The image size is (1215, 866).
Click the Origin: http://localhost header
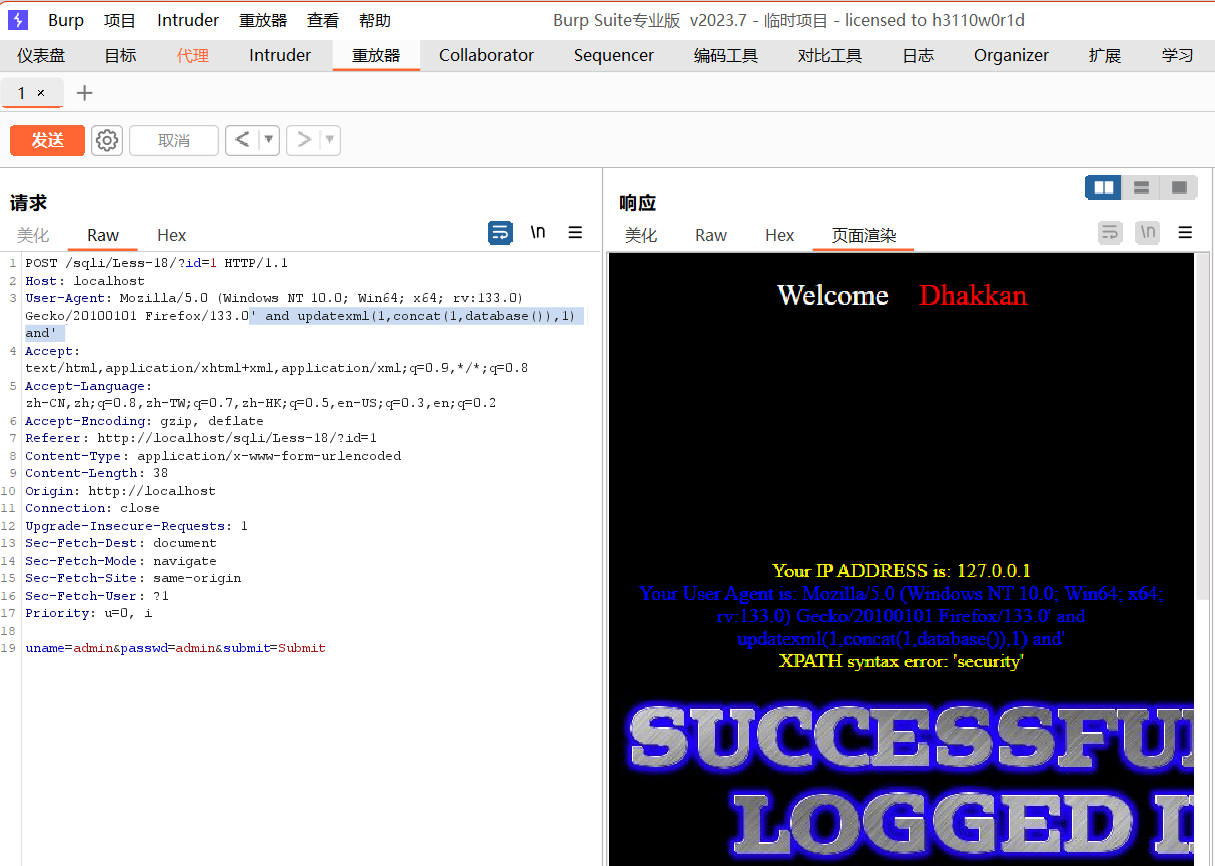[x=120, y=491]
